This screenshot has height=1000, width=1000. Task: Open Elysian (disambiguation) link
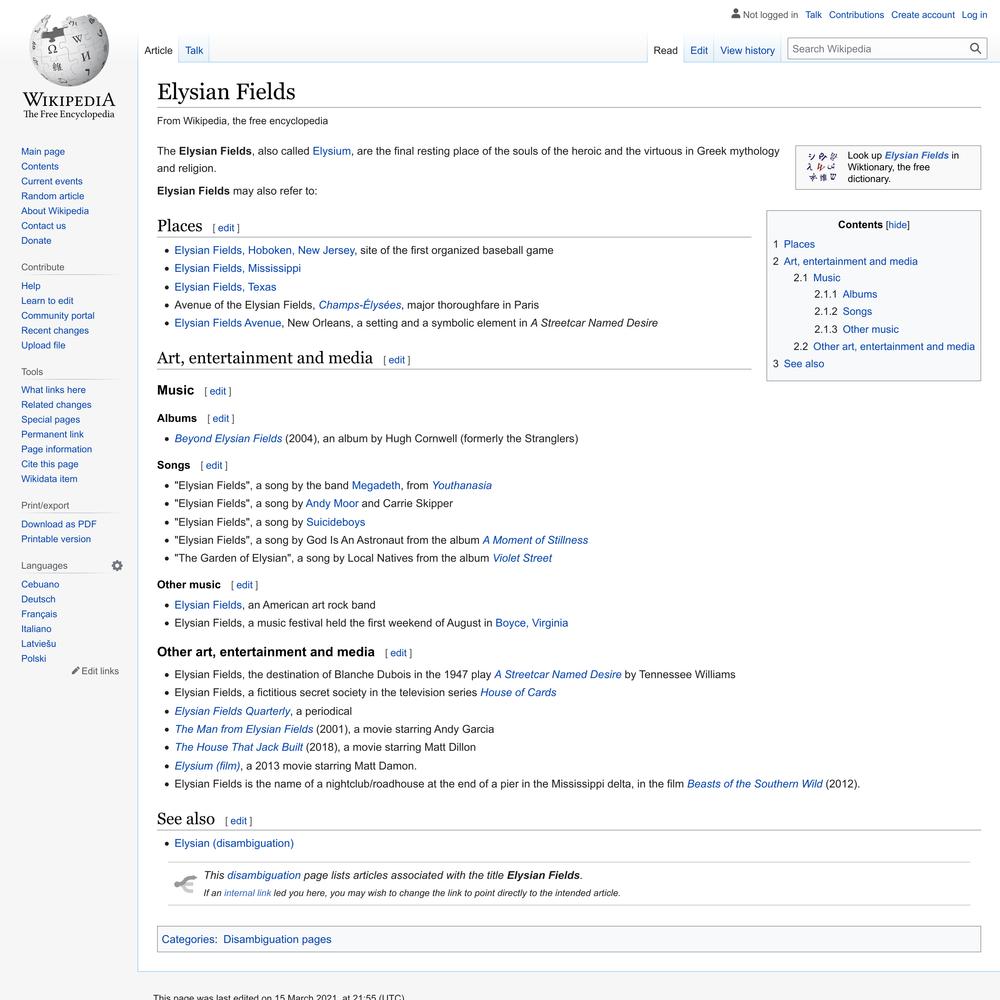pos(234,843)
